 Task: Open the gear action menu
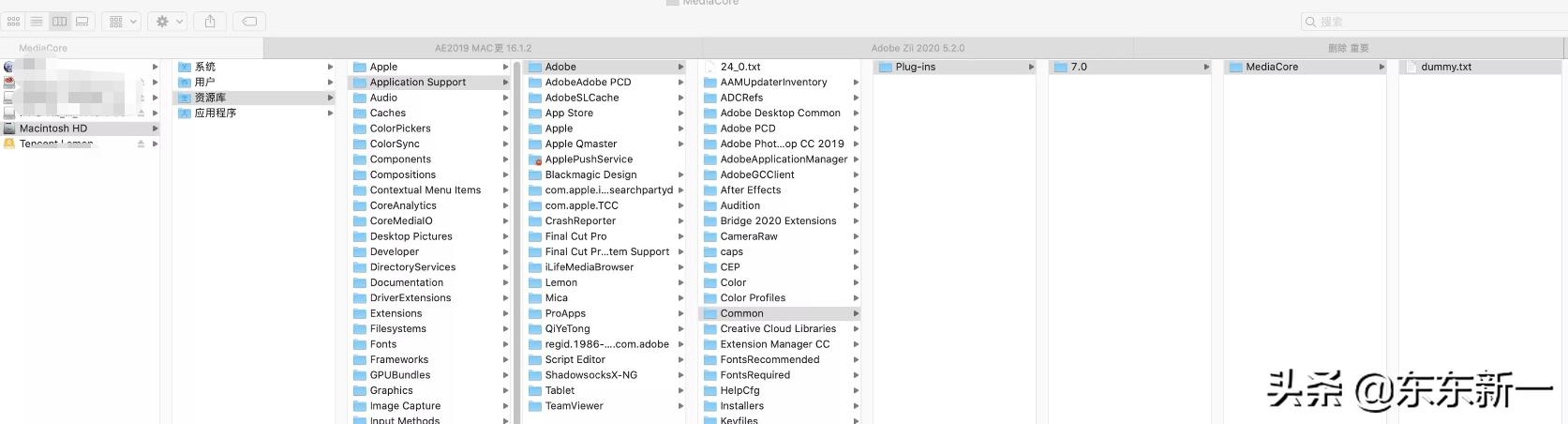pos(169,21)
